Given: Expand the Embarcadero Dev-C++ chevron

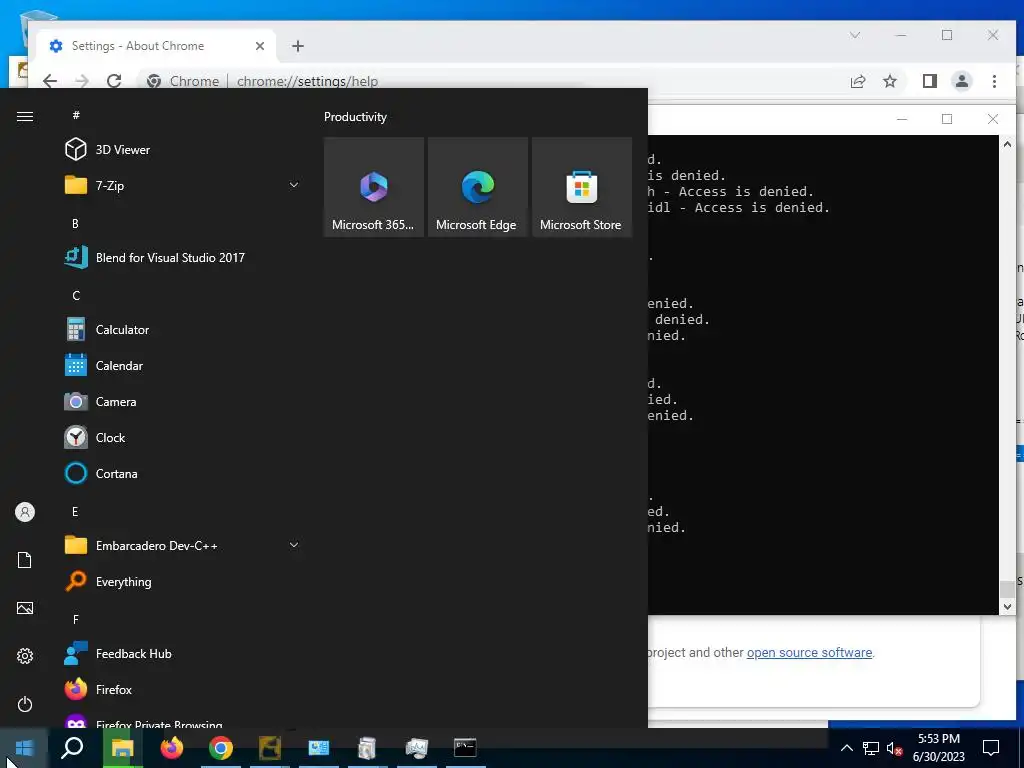Looking at the screenshot, I should pos(294,545).
